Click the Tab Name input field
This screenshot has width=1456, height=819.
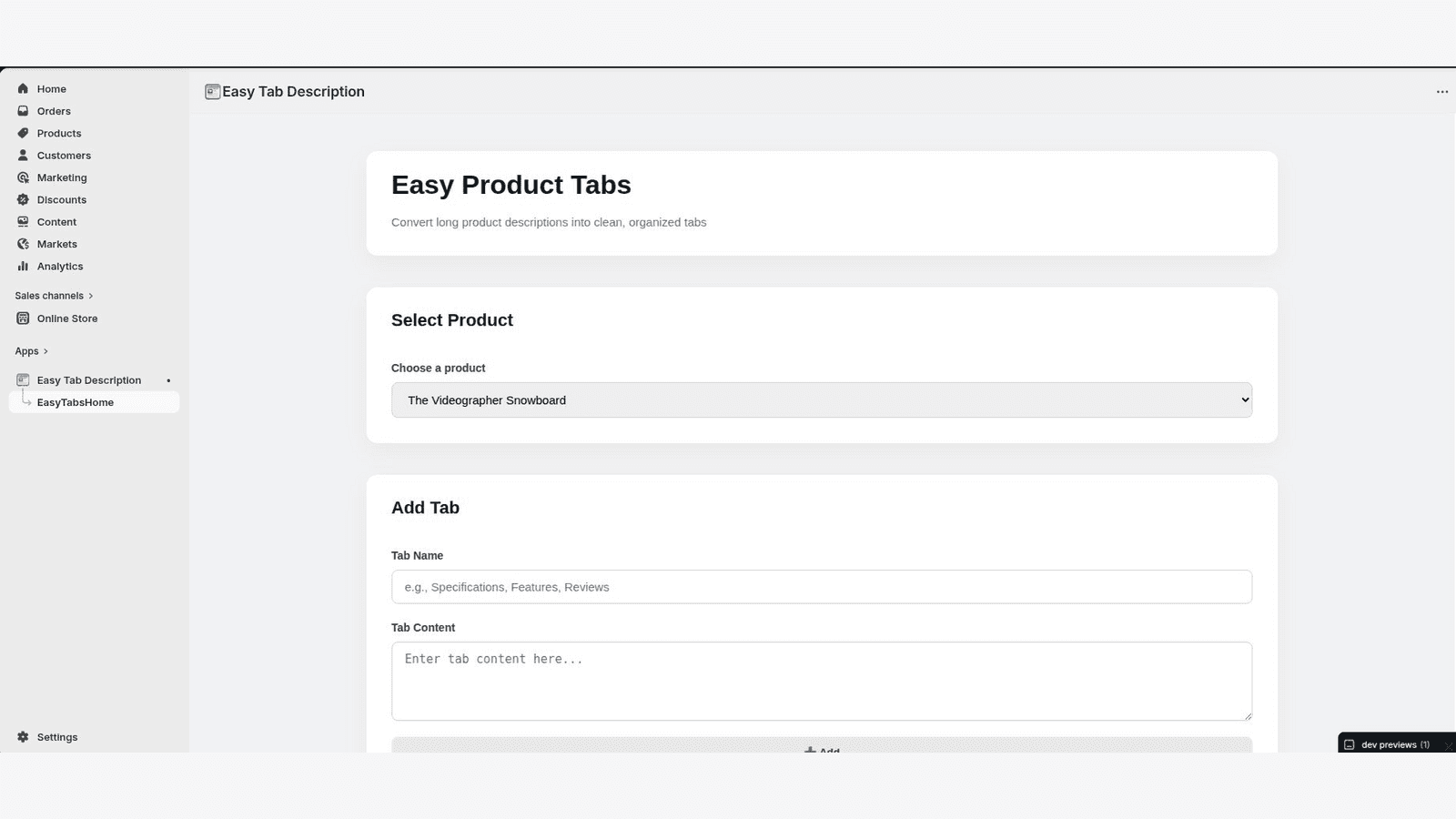click(821, 586)
